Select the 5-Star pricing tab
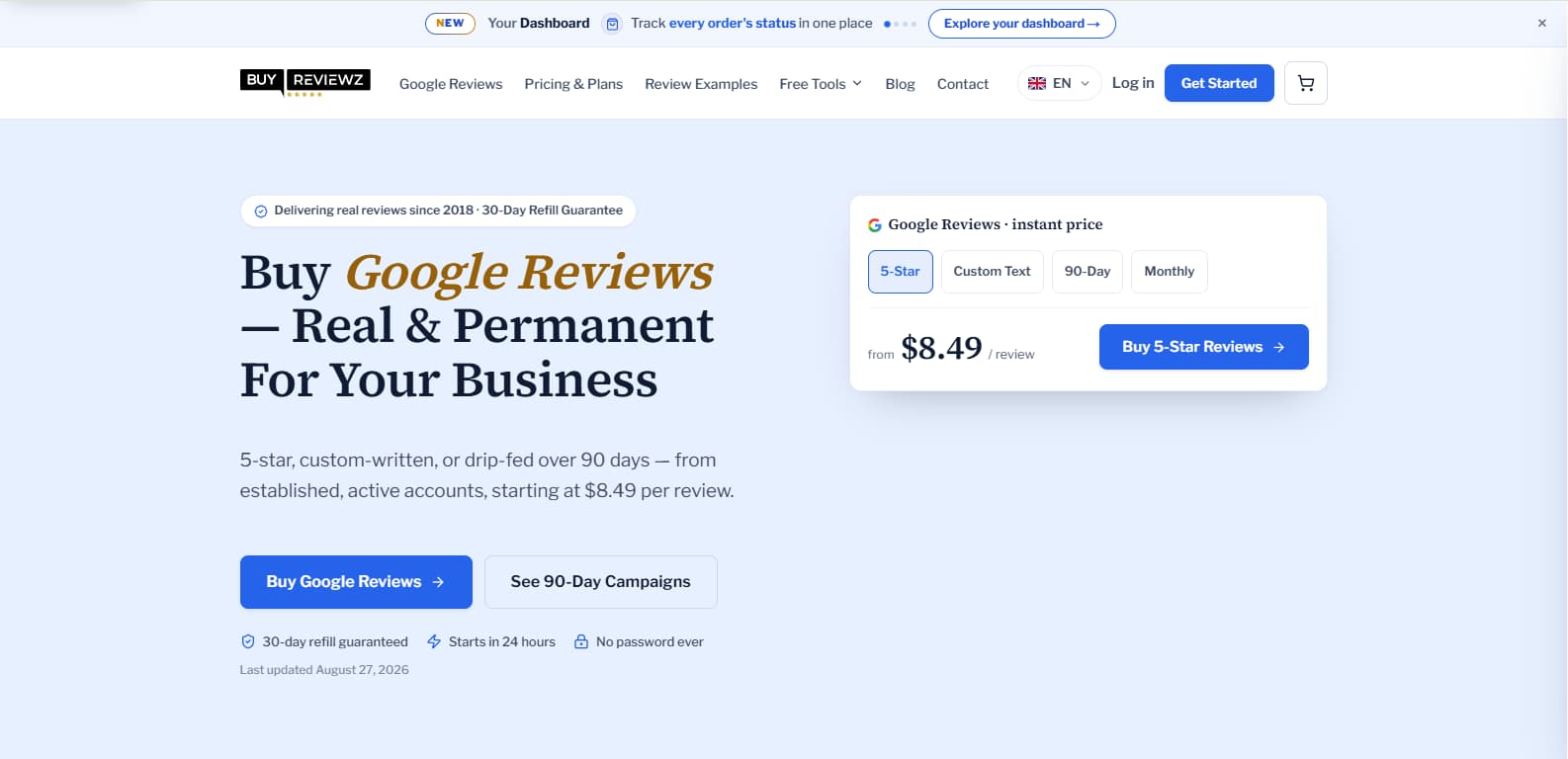 tap(901, 272)
